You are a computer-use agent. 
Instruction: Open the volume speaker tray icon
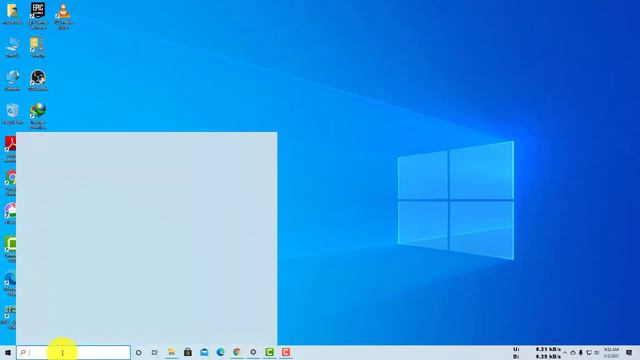point(597,353)
